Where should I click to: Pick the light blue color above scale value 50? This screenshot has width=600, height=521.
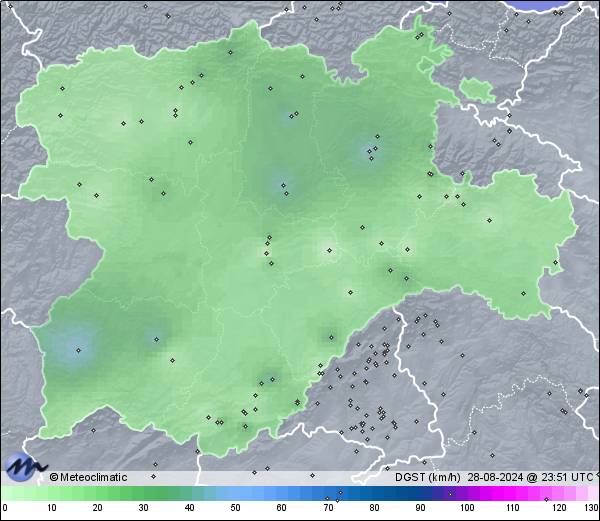[235, 493]
